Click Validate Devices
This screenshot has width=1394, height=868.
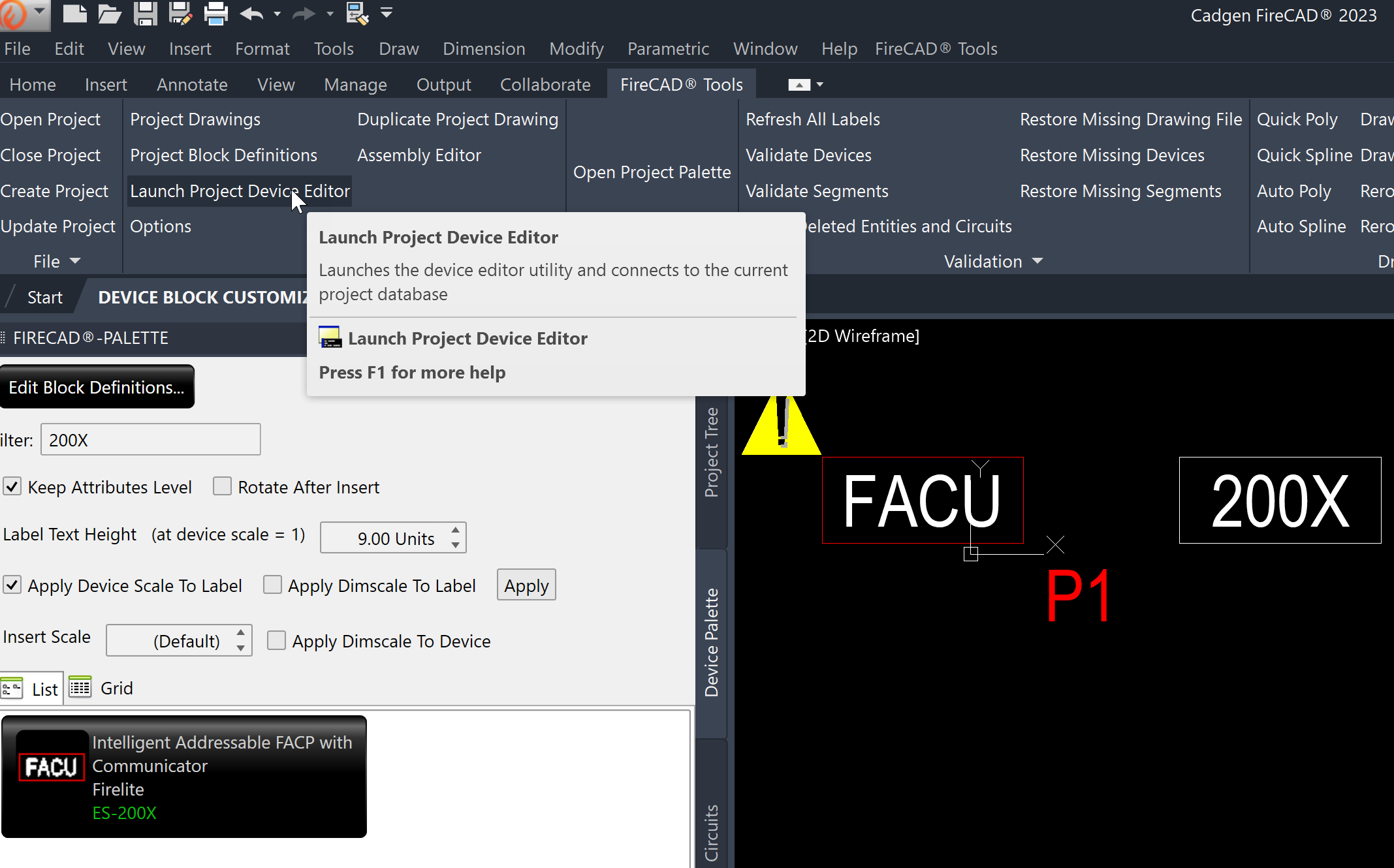(808, 155)
